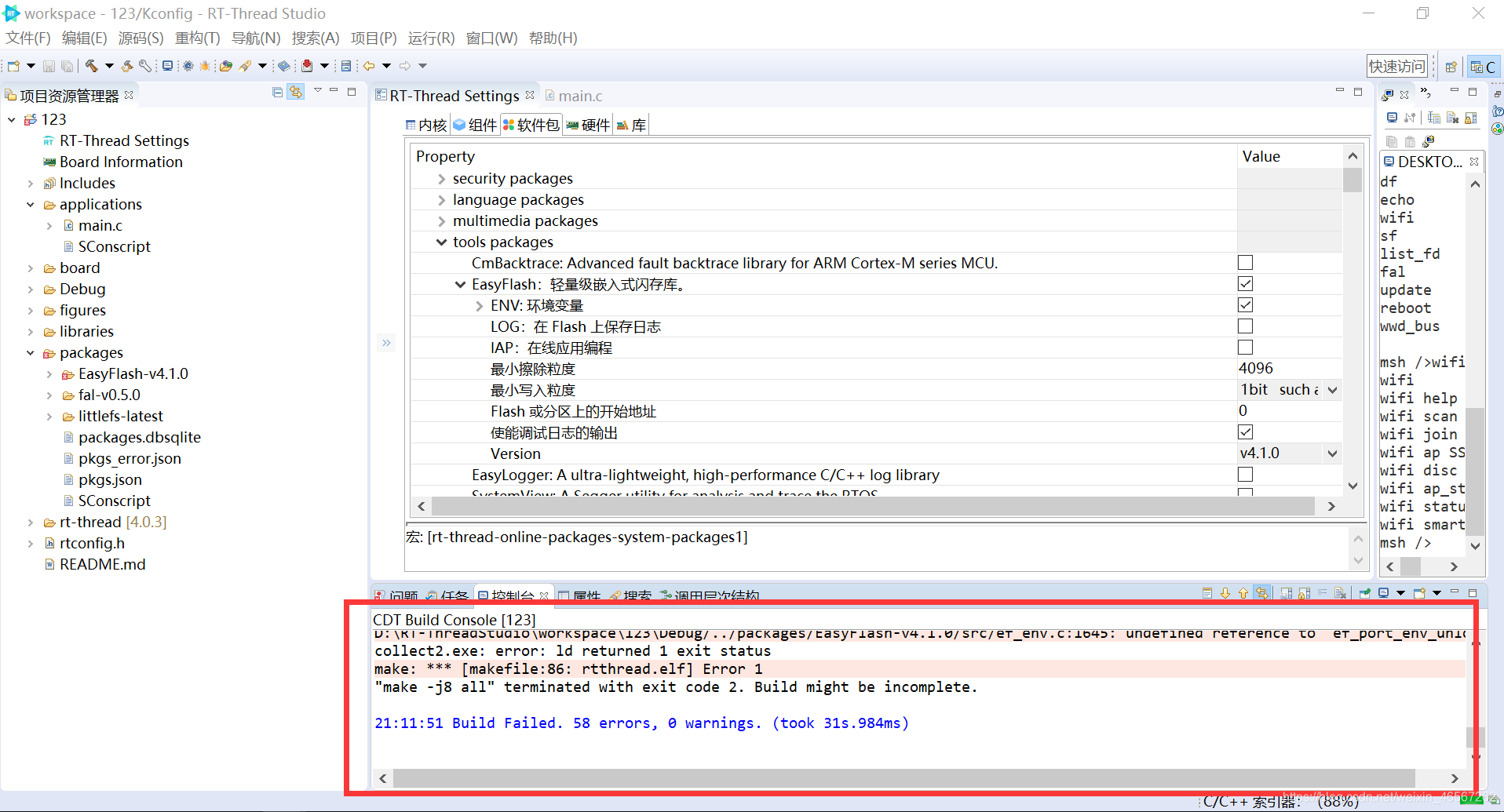1504x812 pixels.
Task: Click the 快速访问 quick access field
Action: [1396, 67]
